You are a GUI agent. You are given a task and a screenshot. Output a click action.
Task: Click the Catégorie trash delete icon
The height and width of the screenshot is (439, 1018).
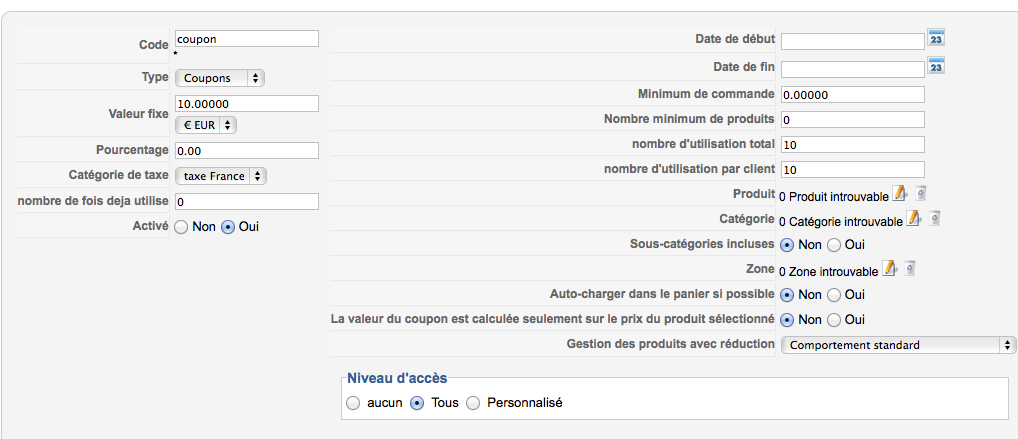(x=934, y=218)
